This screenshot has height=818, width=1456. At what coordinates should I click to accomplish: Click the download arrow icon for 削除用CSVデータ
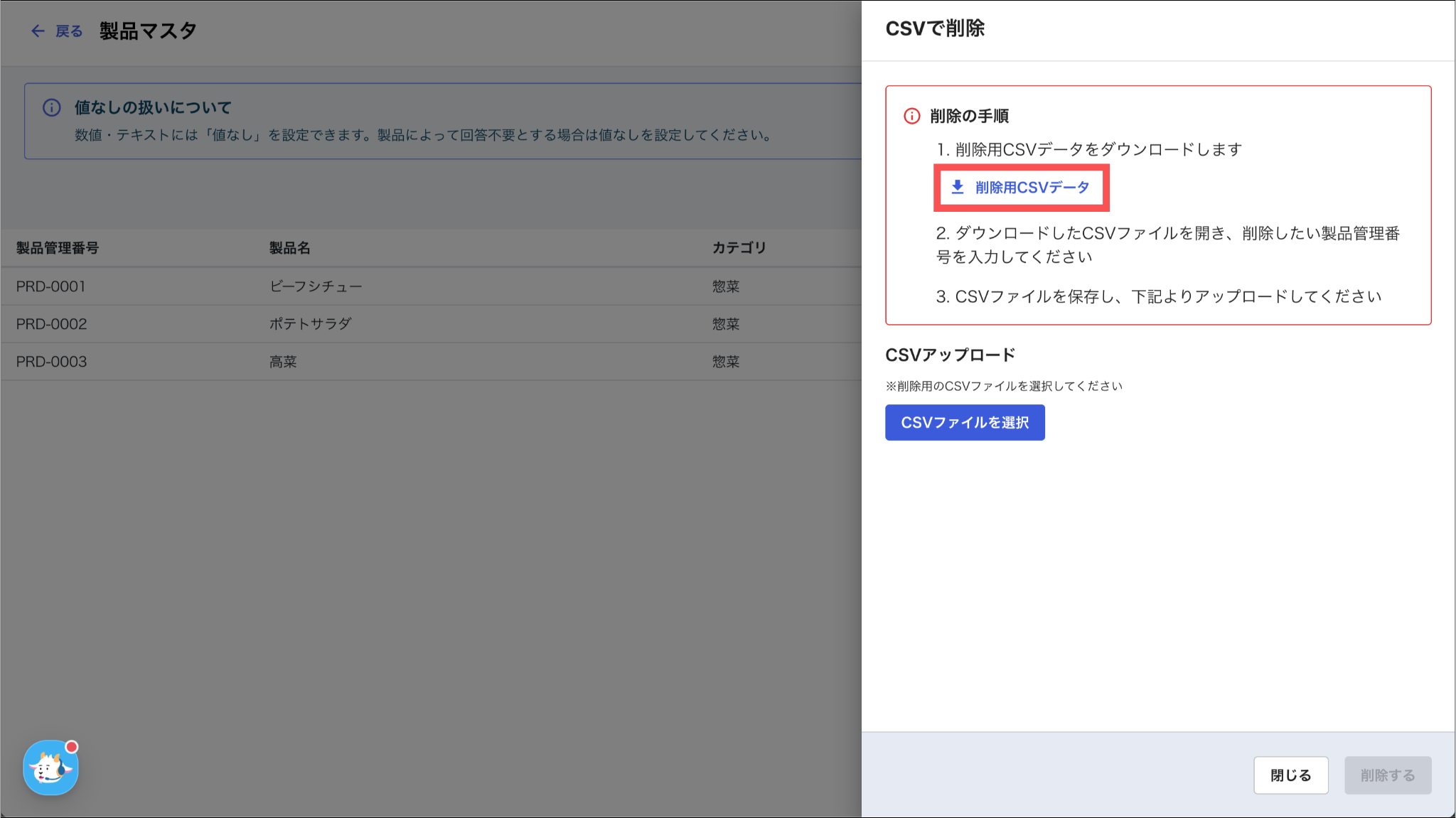[x=958, y=187]
